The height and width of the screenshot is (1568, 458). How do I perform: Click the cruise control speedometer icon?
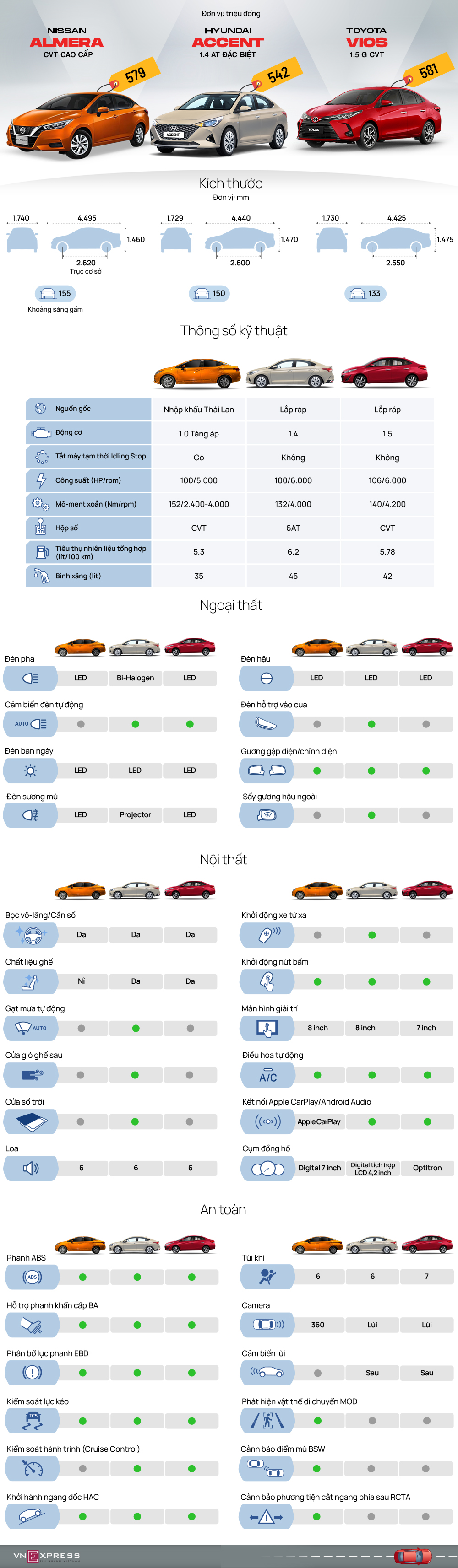[x=32, y=1468]
